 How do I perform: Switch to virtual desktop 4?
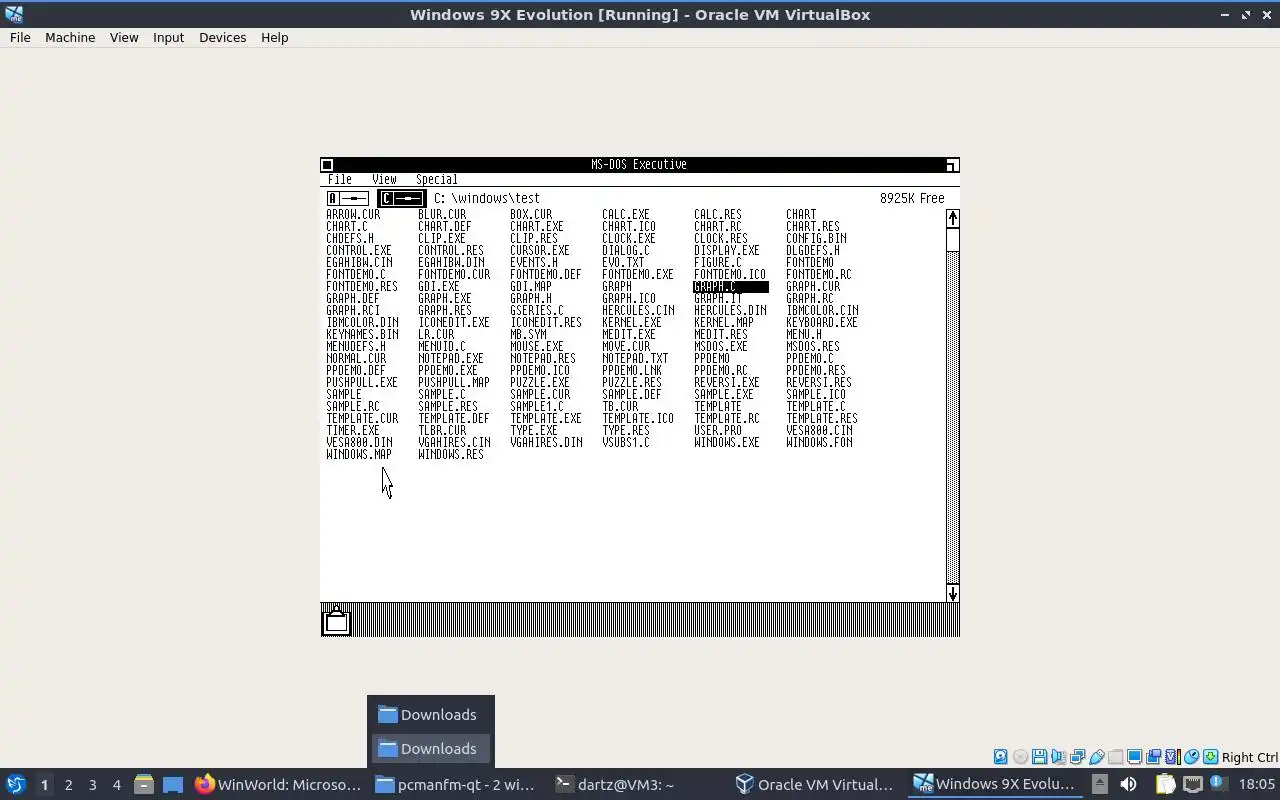pos(117,784)
